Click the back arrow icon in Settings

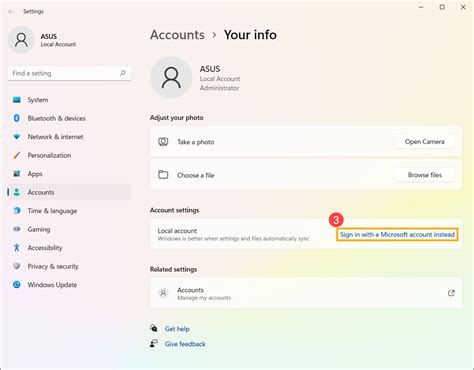(11, 11)
